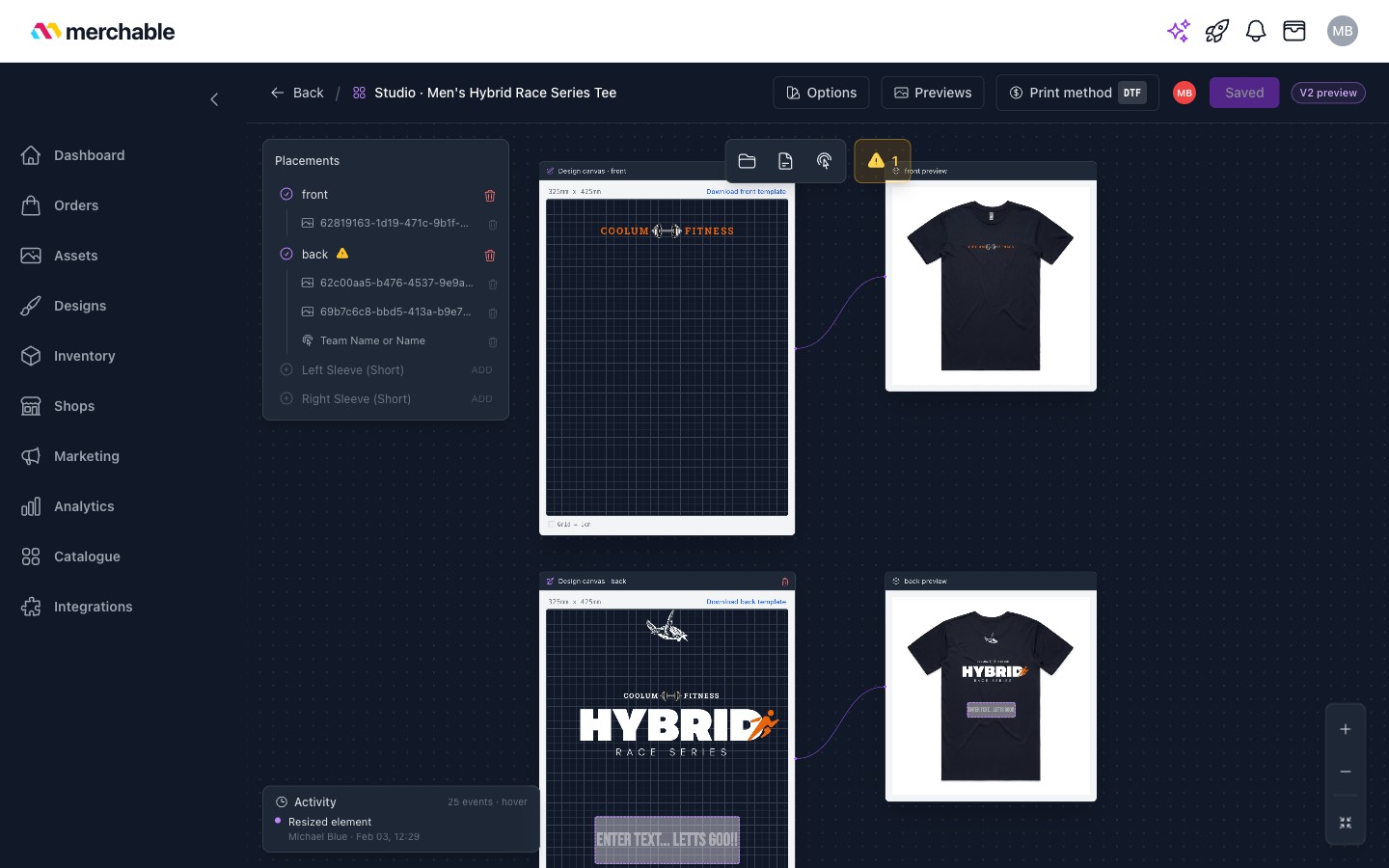Switch to V2 preview
1389x868 pixels.
coord(1328,93)
